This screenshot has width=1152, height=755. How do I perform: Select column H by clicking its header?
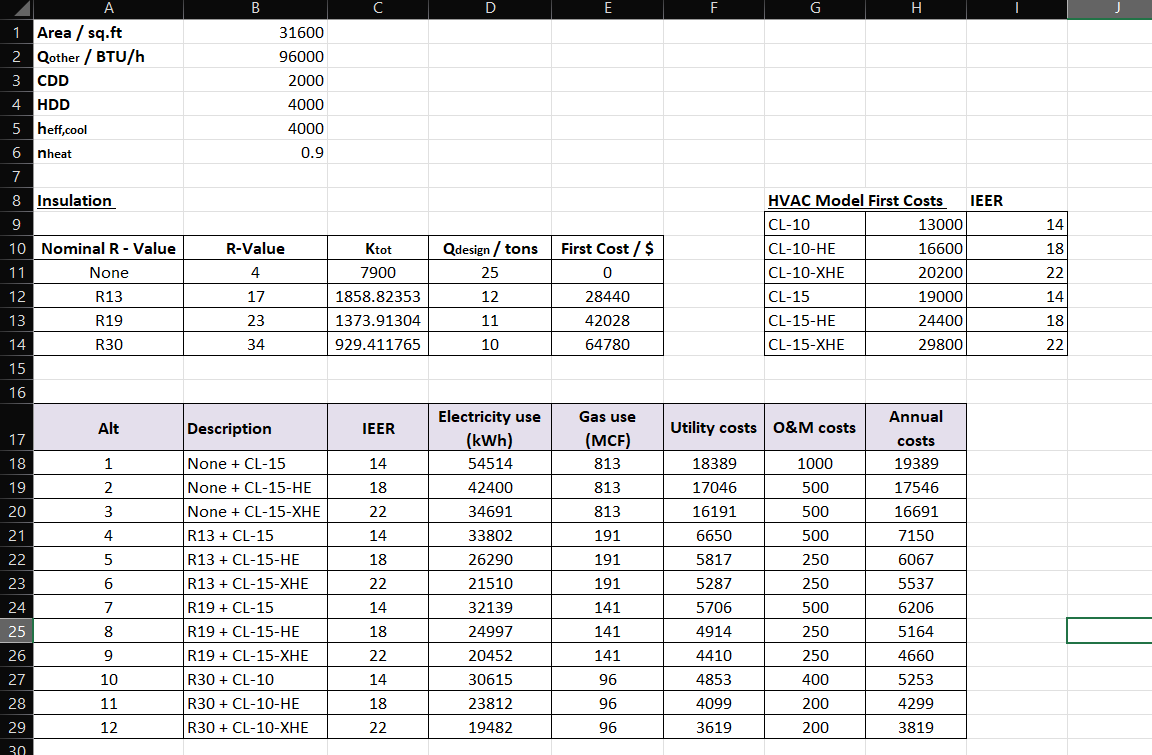[x=915, y=9]
